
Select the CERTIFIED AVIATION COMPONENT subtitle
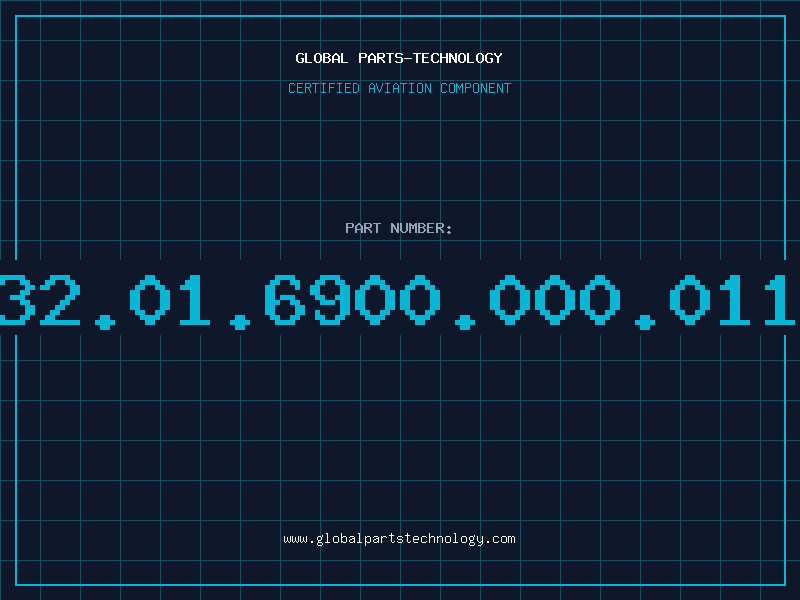(x=399, y=88)
